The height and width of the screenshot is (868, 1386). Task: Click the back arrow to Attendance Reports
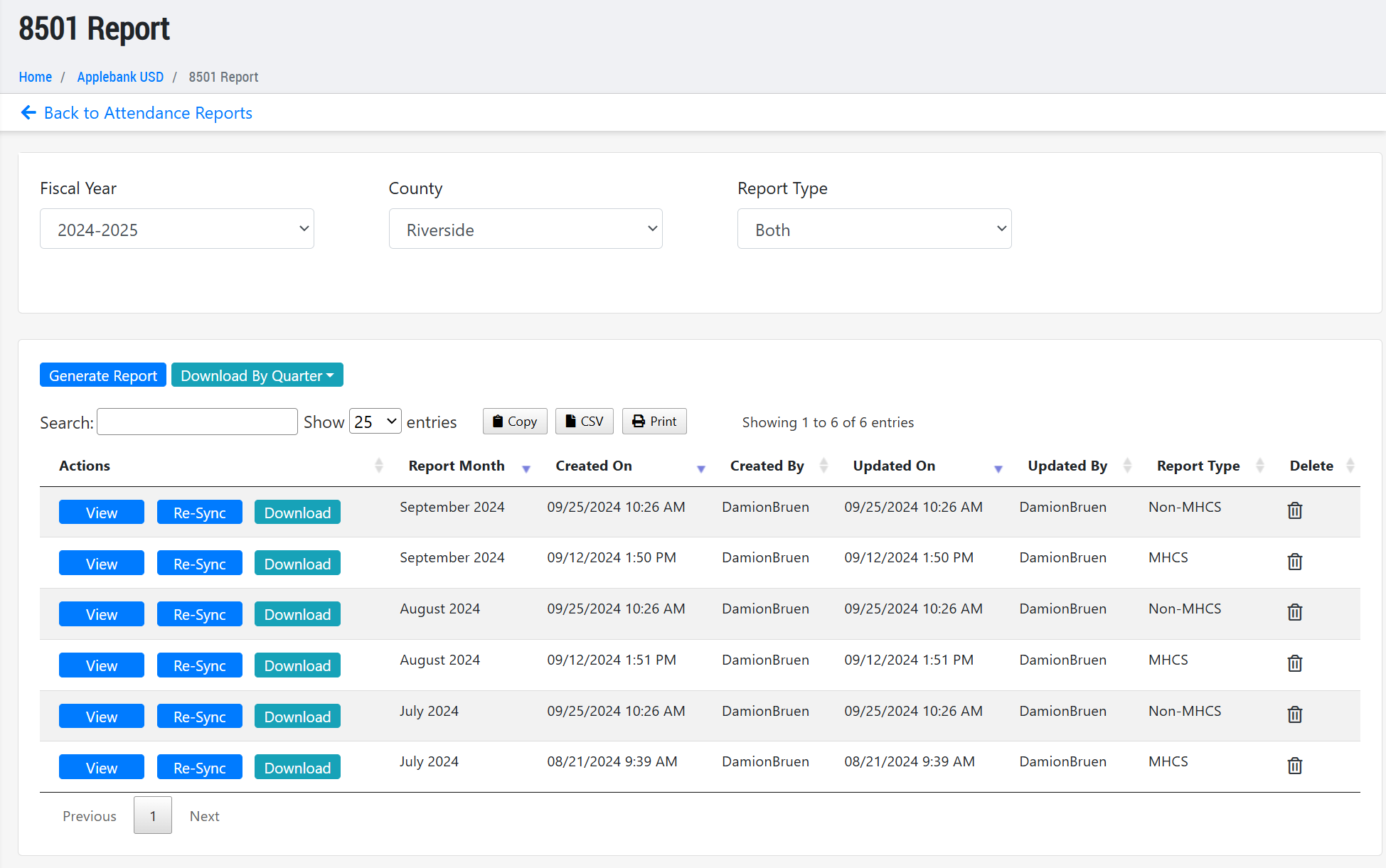click(x=28, y=113)
